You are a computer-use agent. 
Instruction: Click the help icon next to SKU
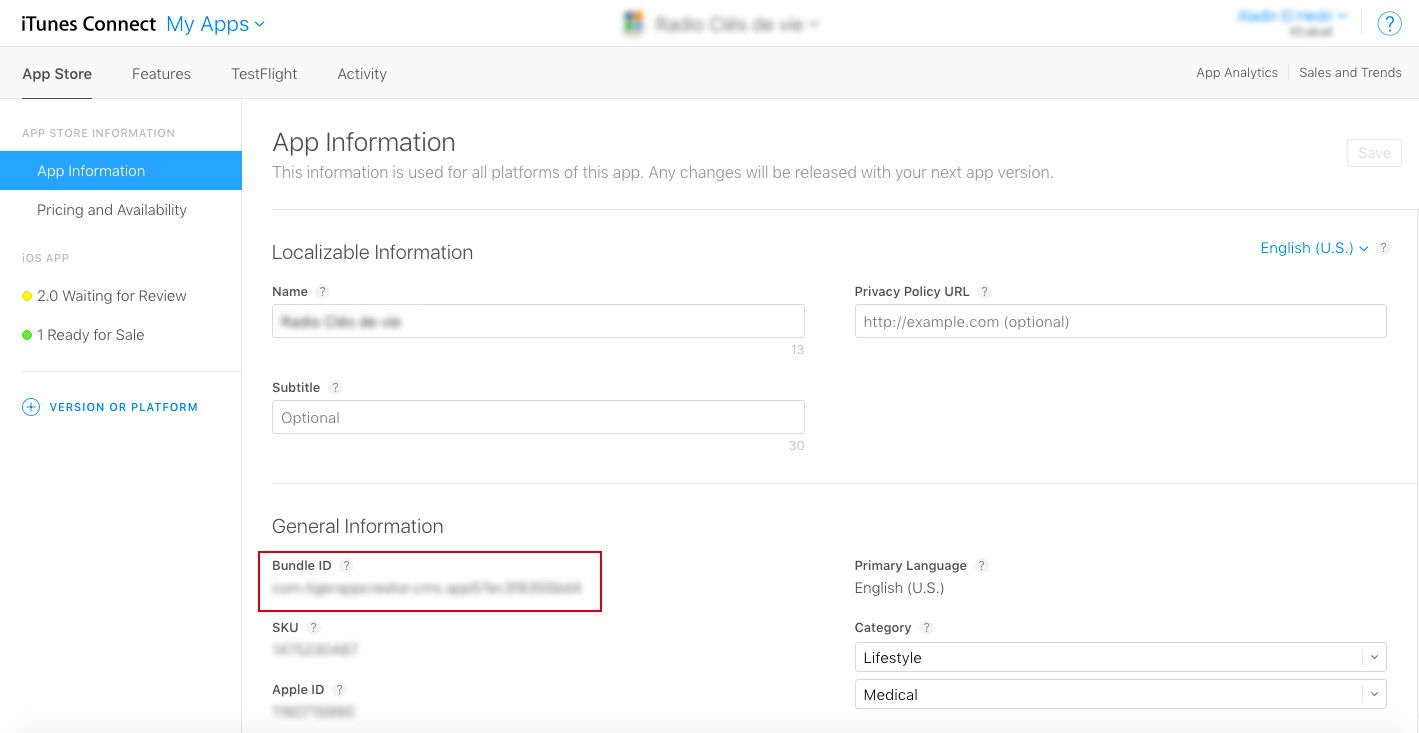[x=313, y=628]
